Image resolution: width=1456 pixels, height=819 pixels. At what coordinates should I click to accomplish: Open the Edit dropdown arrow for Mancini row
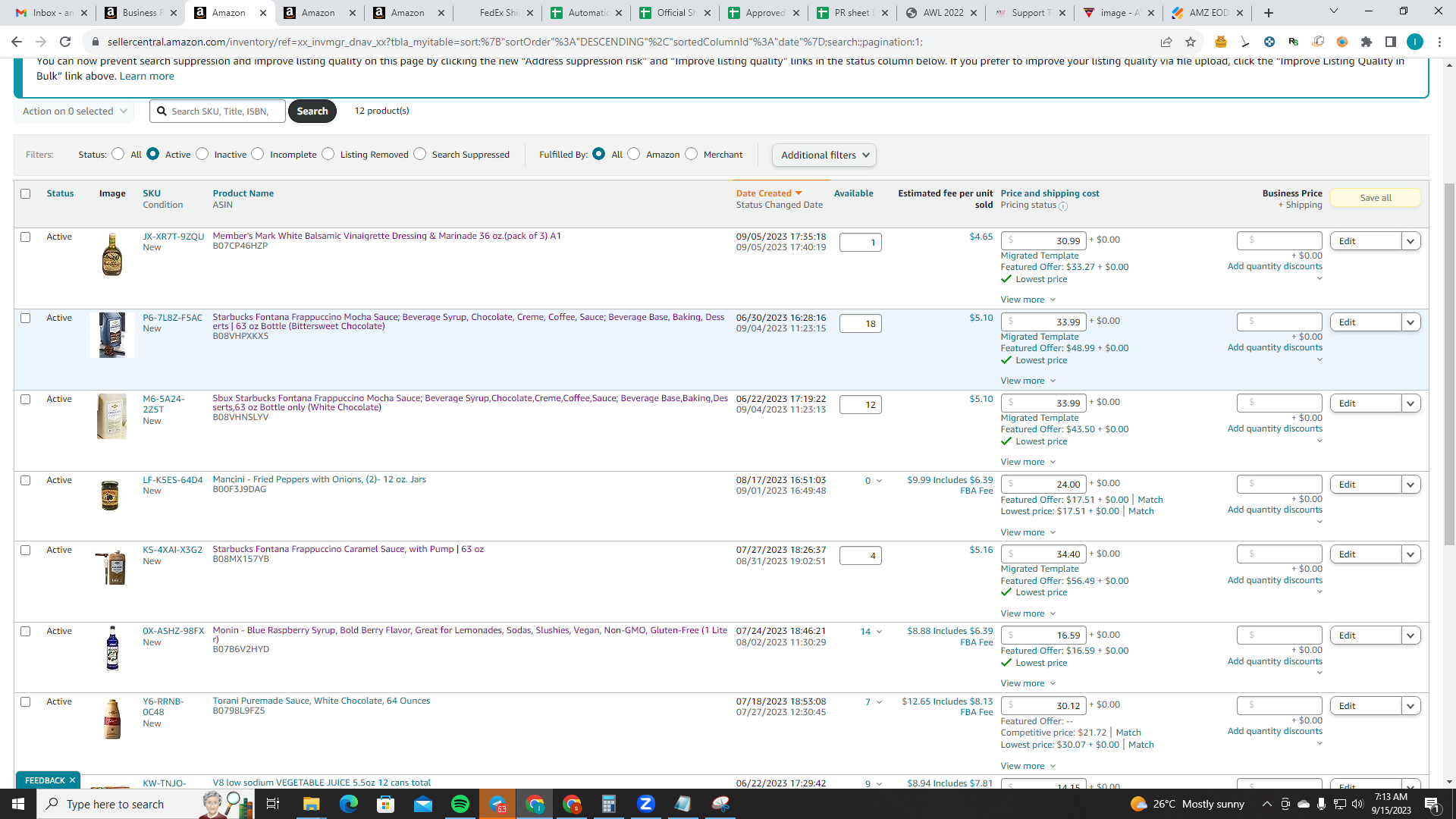1410,485
